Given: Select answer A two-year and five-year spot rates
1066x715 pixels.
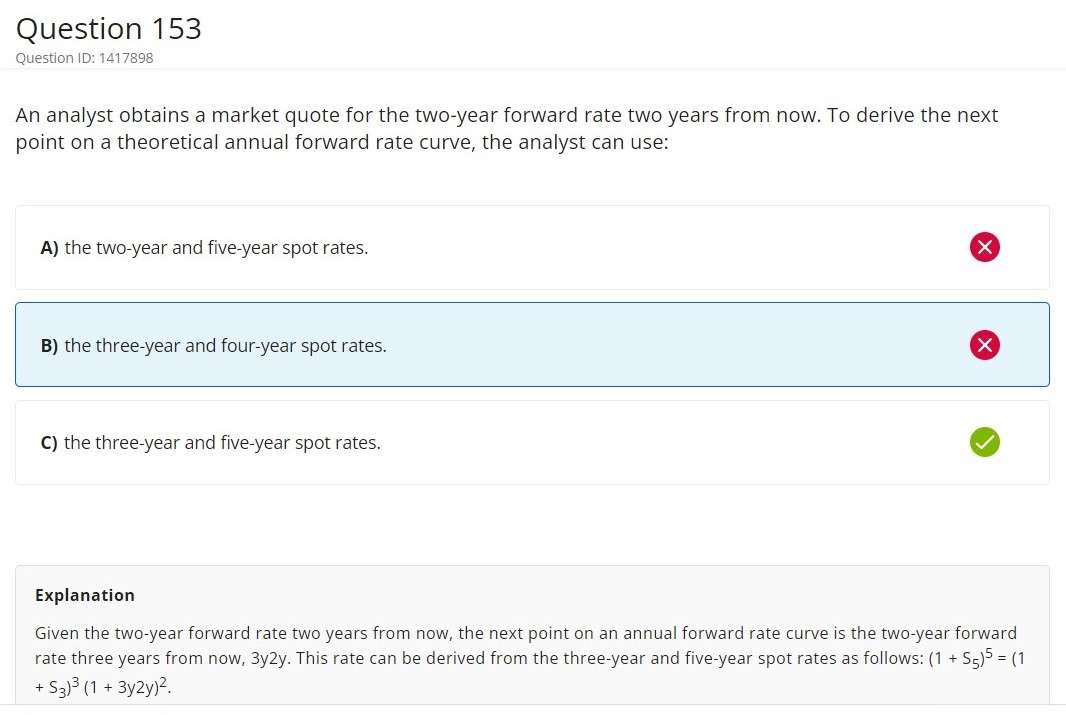Looking at the screenshot, I should click(x=216, y=248).
